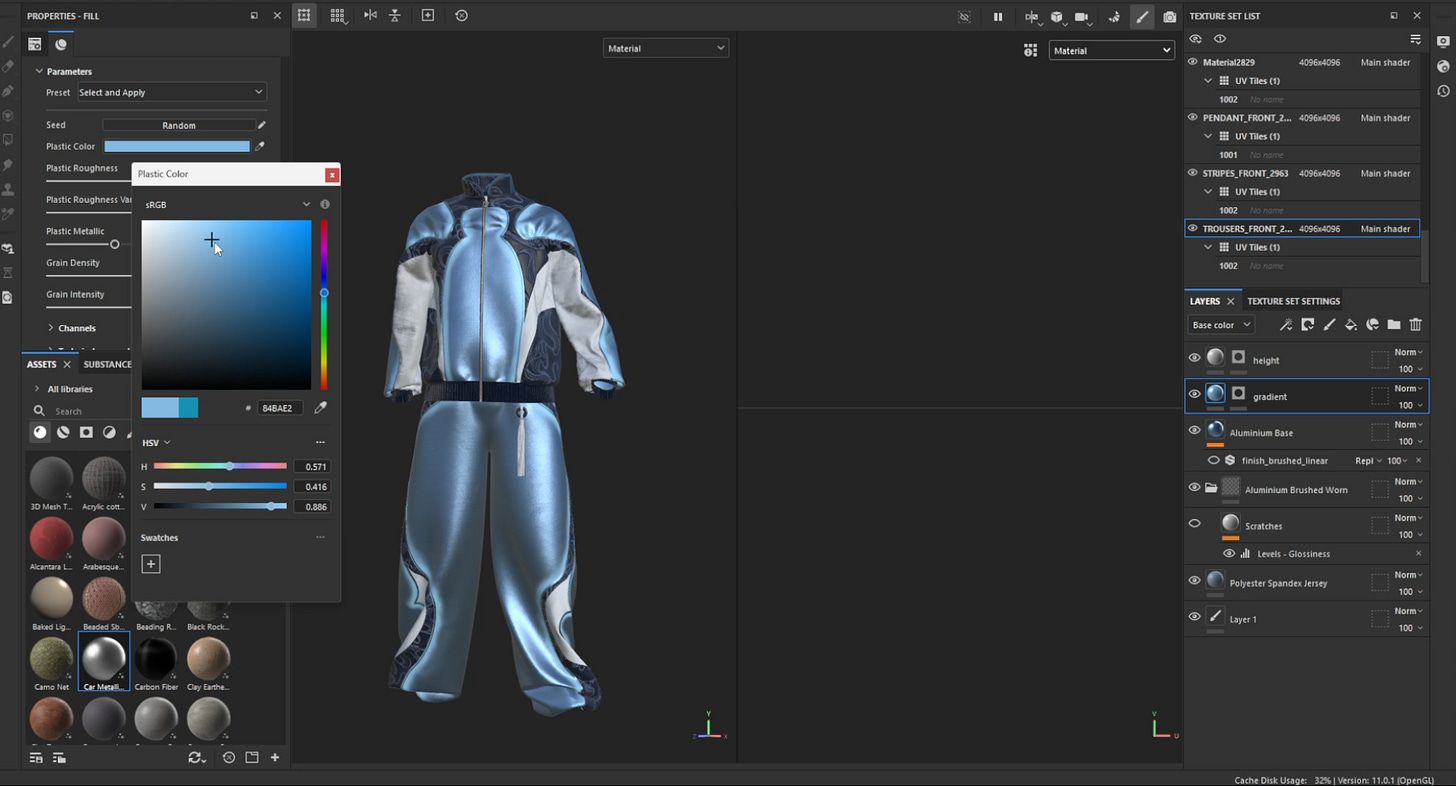Open Iray render mode camera icon
This screenshot has width=1456, height=786.
[1169, 16]
